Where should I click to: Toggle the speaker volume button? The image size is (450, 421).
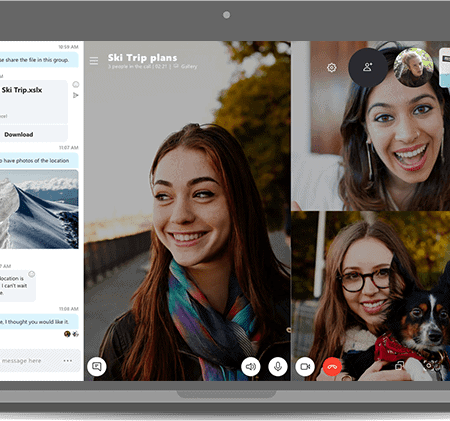coord(251,367)
